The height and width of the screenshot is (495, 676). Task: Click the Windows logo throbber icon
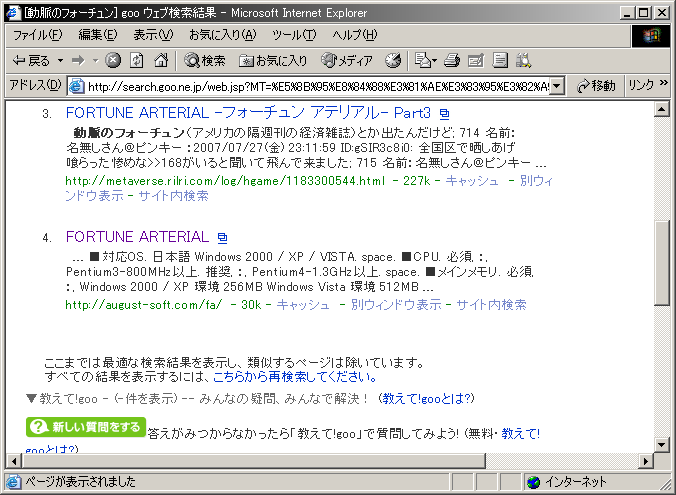coord(651,35)
